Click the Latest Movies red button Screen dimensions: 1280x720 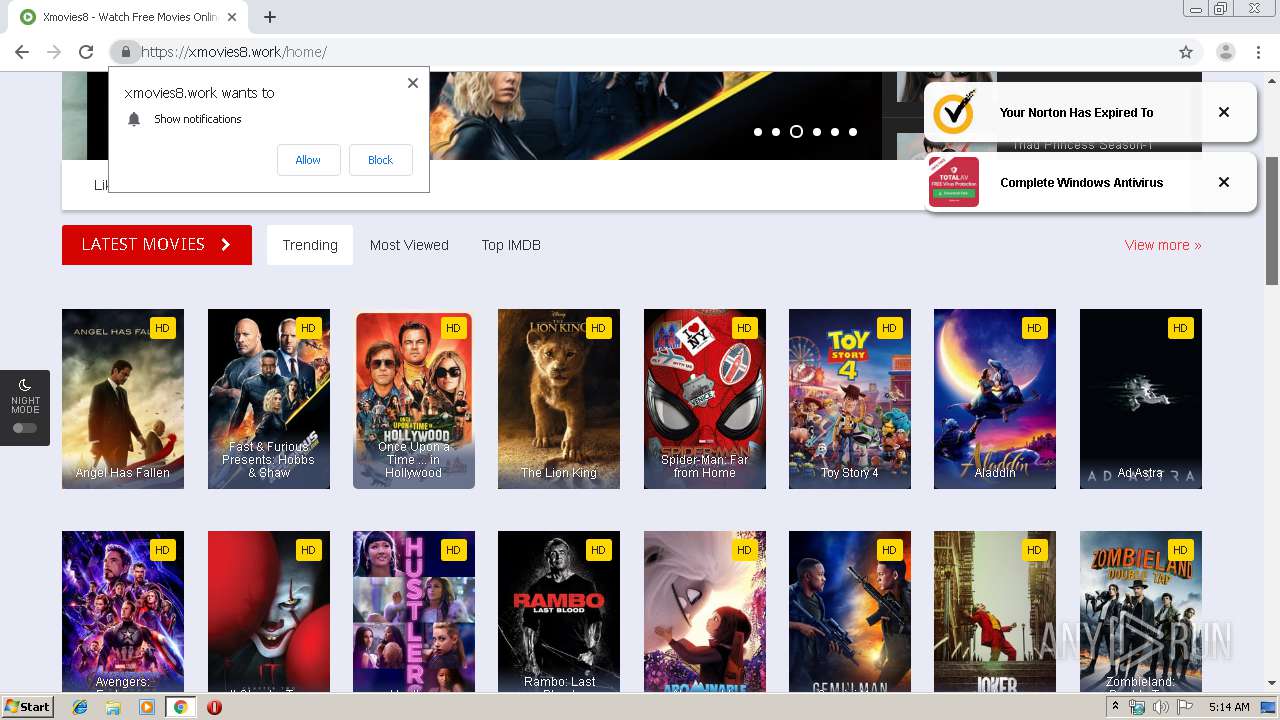point(157,245)
